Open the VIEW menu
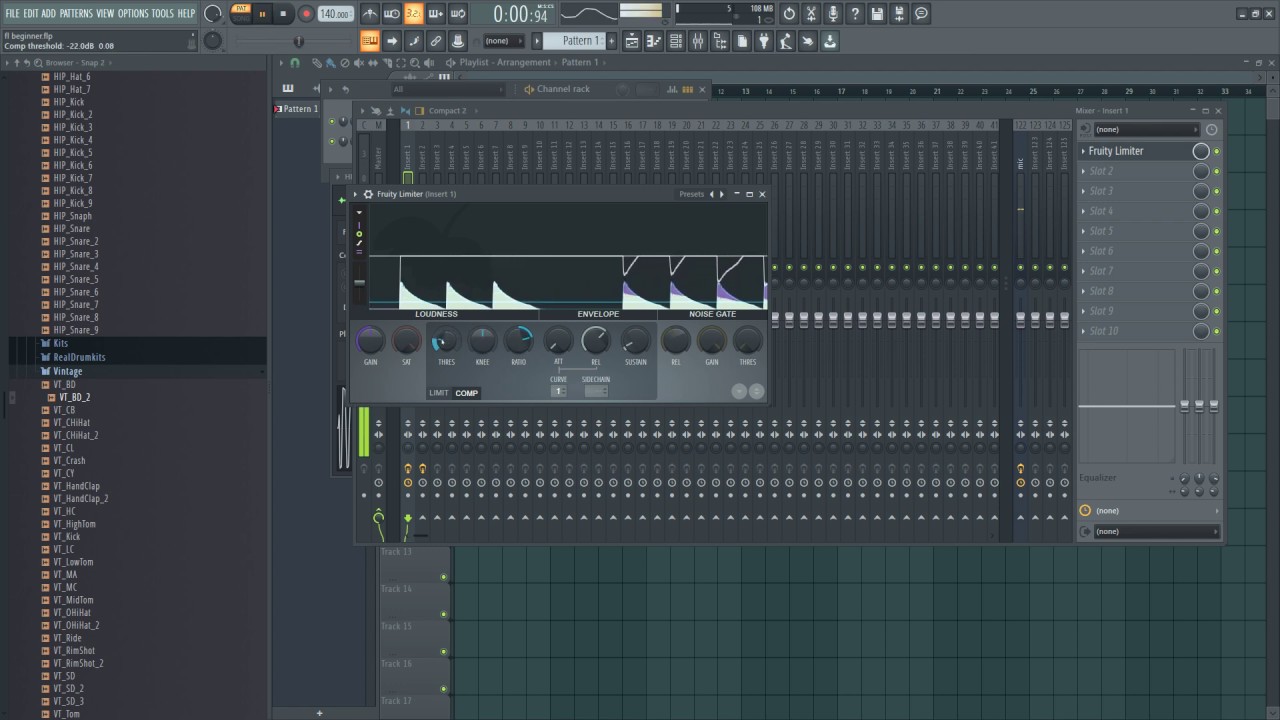The height and width of the screenshot is (720, 1280). click(105, 13)
